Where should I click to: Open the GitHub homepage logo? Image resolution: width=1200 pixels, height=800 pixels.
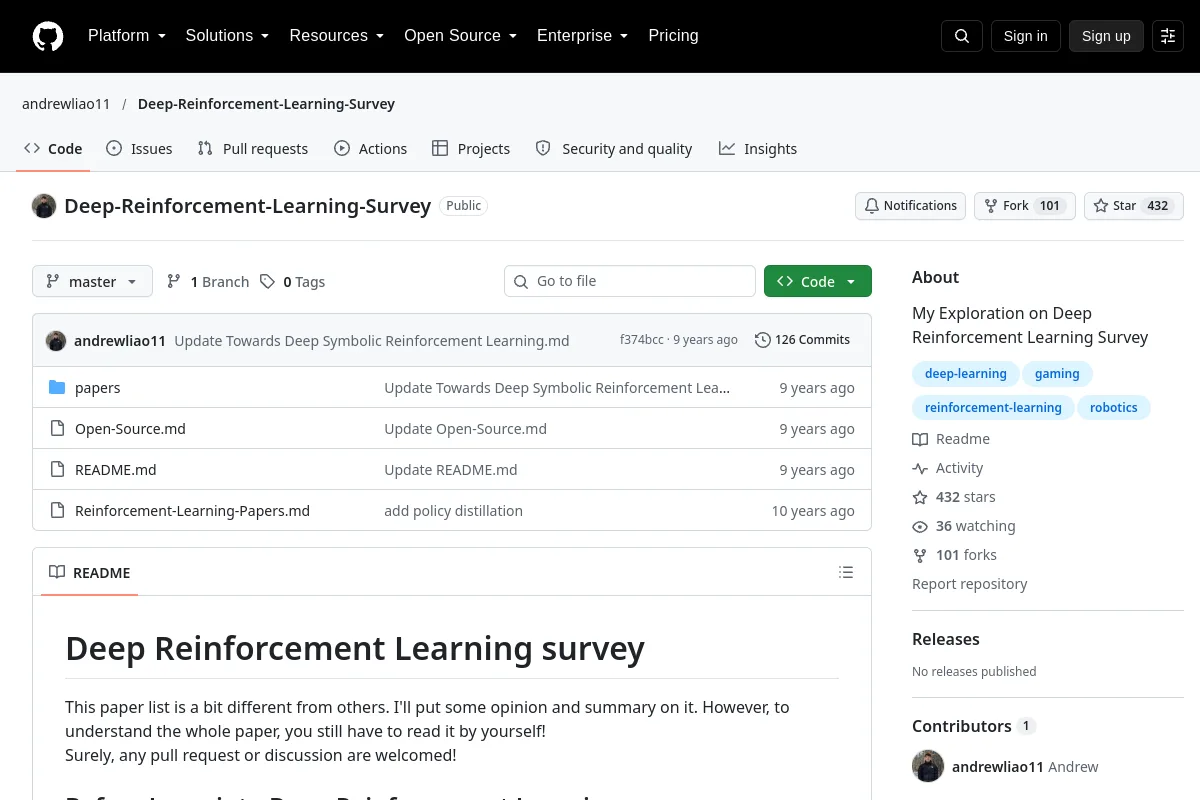click(48, 36)
